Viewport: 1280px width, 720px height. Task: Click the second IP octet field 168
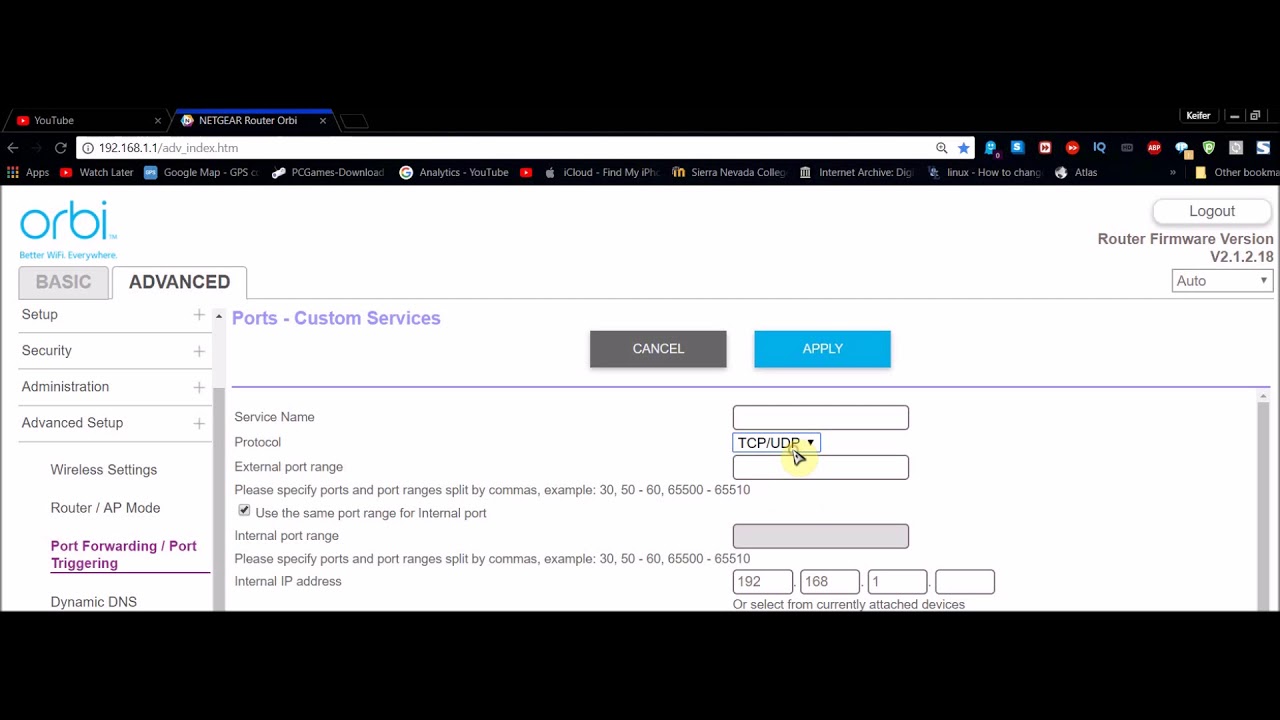[x=830, y=582]
